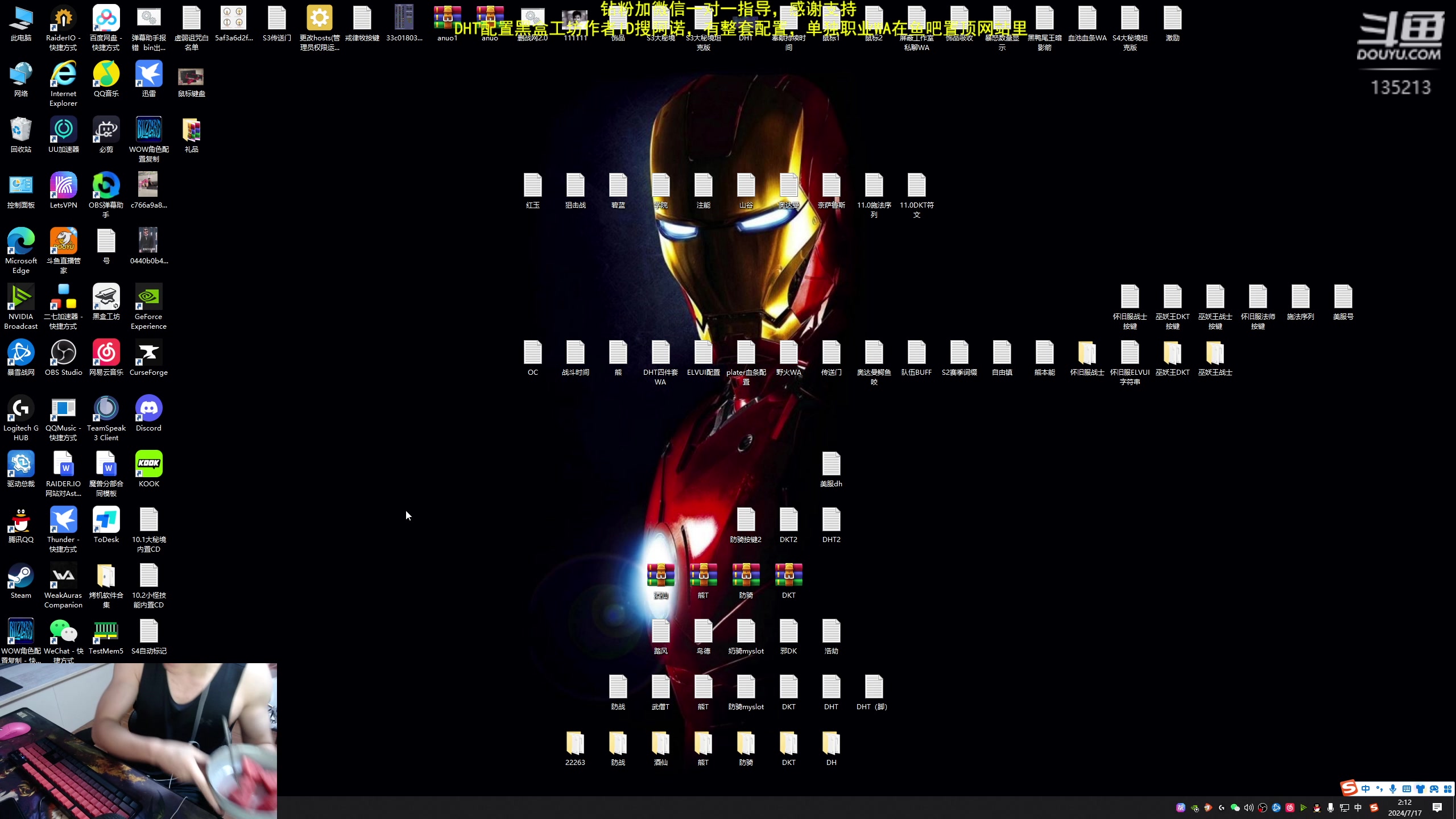Open 魔兽分部合同模板 Word document
The width and height of the screenshot is (1456, 819).
pyautogui.click(x=106, y=474)
